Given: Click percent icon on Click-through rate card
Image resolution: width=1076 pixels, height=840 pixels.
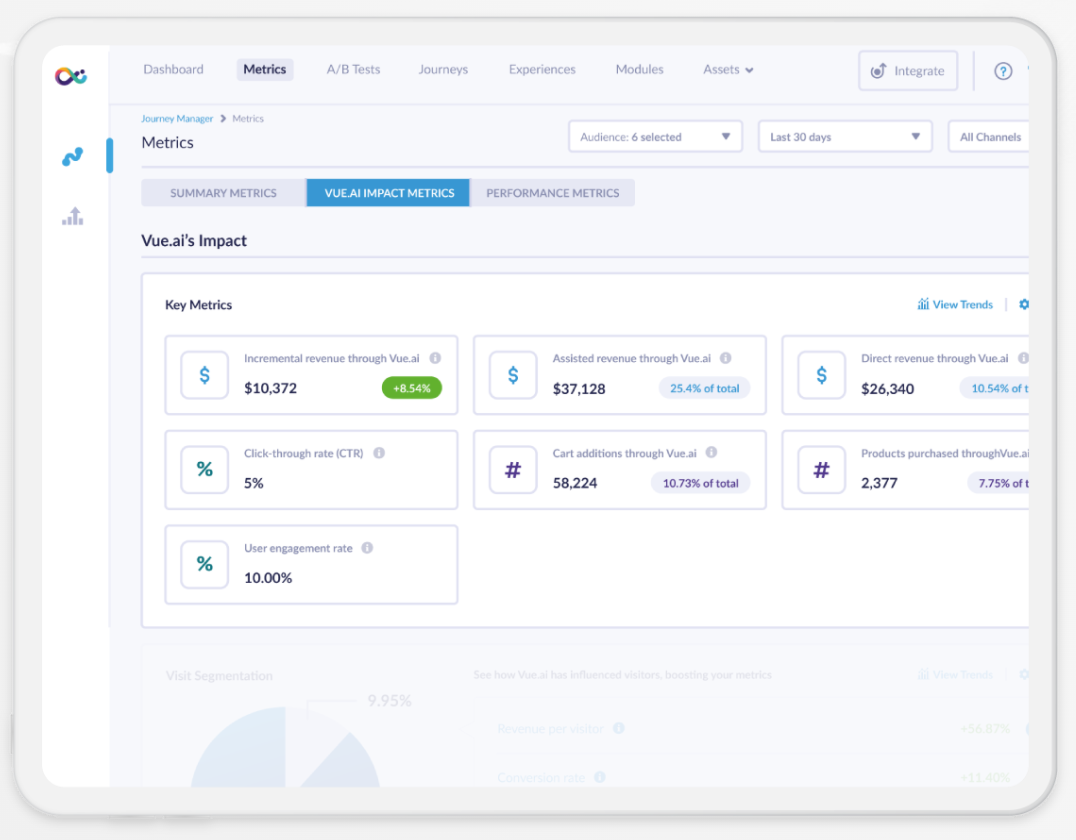Looking at the screenshot, I should 204,469.
